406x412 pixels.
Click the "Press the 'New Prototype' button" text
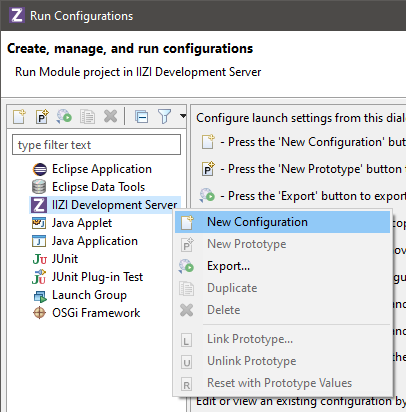pyautogui.click(x=315, y=169)
